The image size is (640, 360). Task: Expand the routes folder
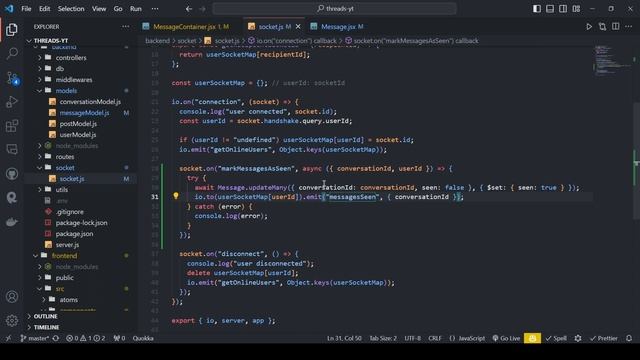pos(65,157)
